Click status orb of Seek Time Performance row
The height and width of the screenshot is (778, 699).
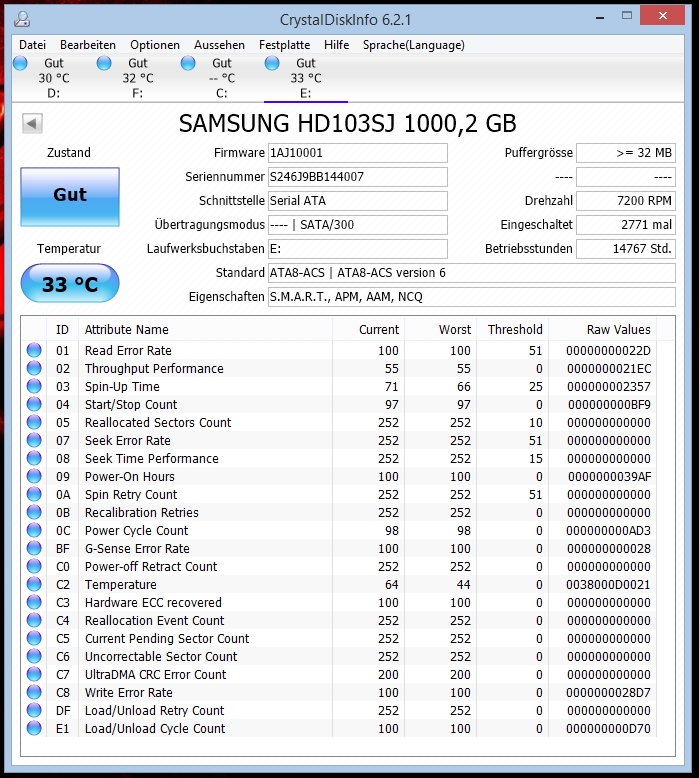[x=34, y=458]
